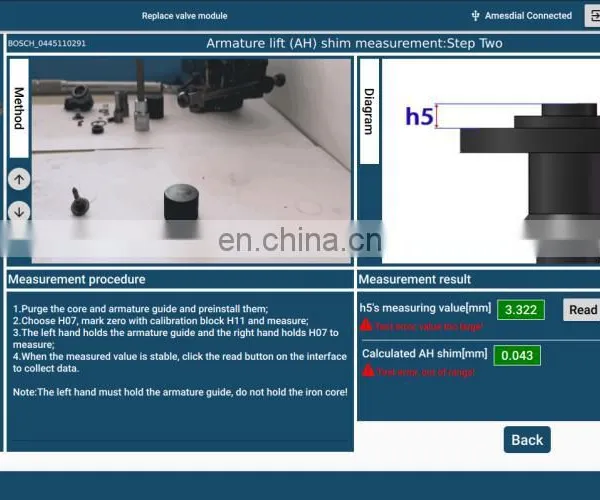This screenshot has height=500, width=600.
Task: Click the red error text under AH shim
Action: pyautogui.click(x=426, y=372)
